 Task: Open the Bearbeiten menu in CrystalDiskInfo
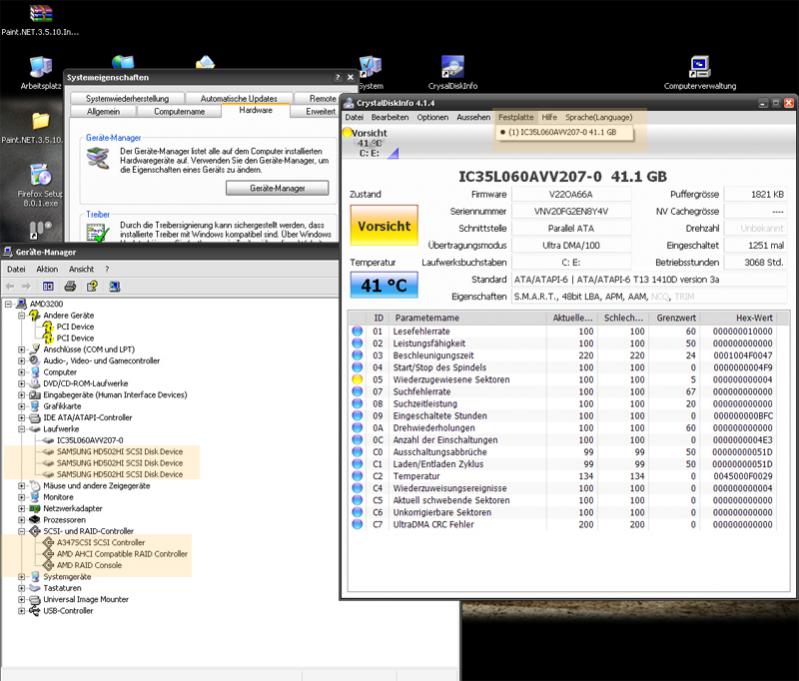point(390,117)
